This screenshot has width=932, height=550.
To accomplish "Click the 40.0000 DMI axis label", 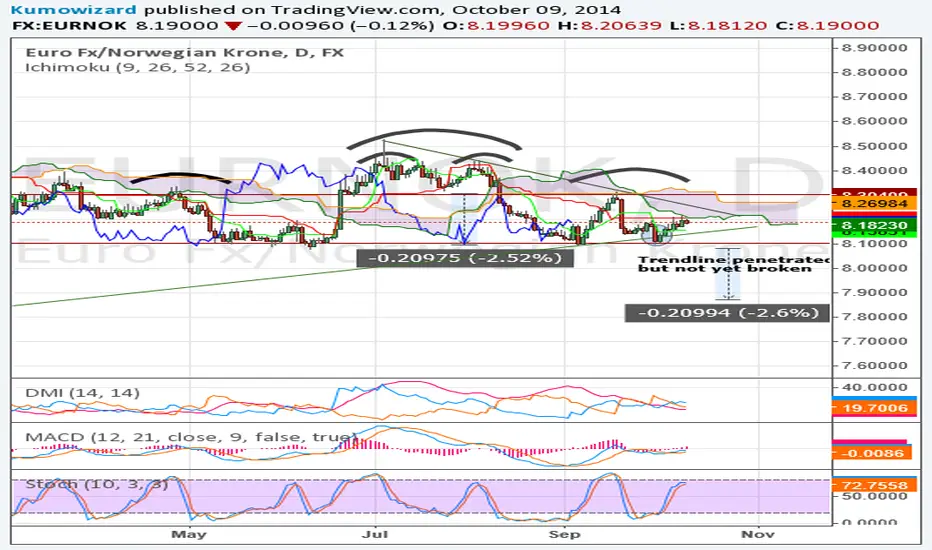I will pos(874,387).
